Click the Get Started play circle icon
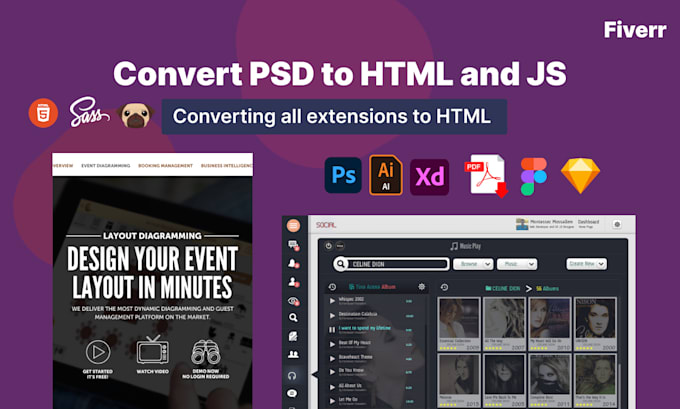 click(98, 352)
